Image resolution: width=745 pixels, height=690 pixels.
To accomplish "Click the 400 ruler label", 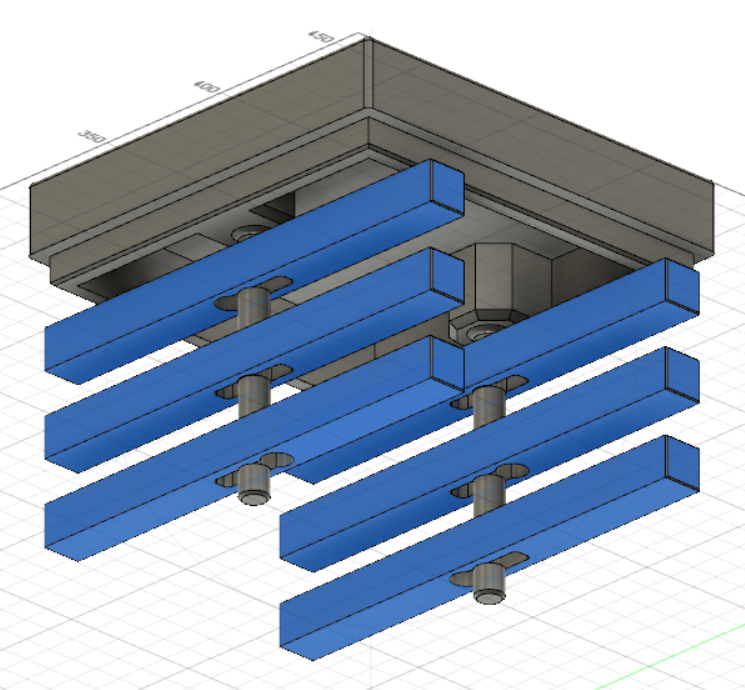I will 208,87.
